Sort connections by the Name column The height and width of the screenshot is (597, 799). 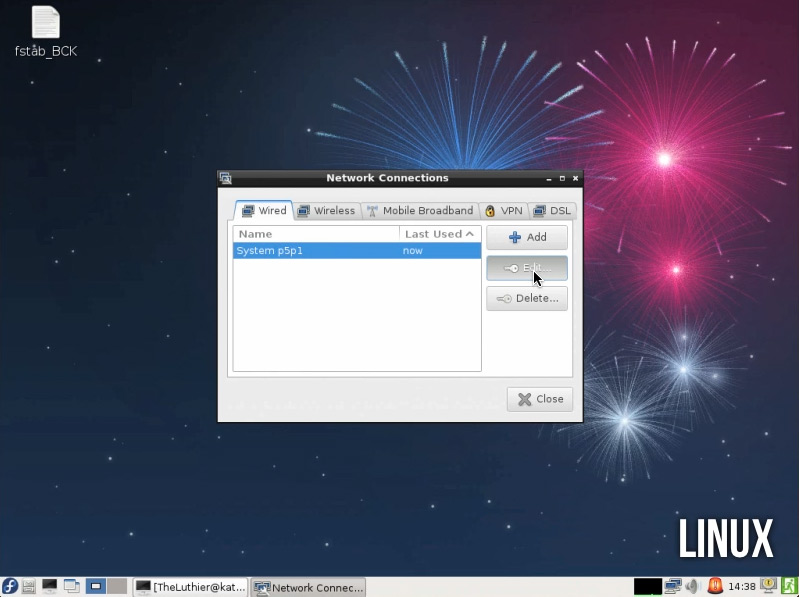[x=316, y=234]
